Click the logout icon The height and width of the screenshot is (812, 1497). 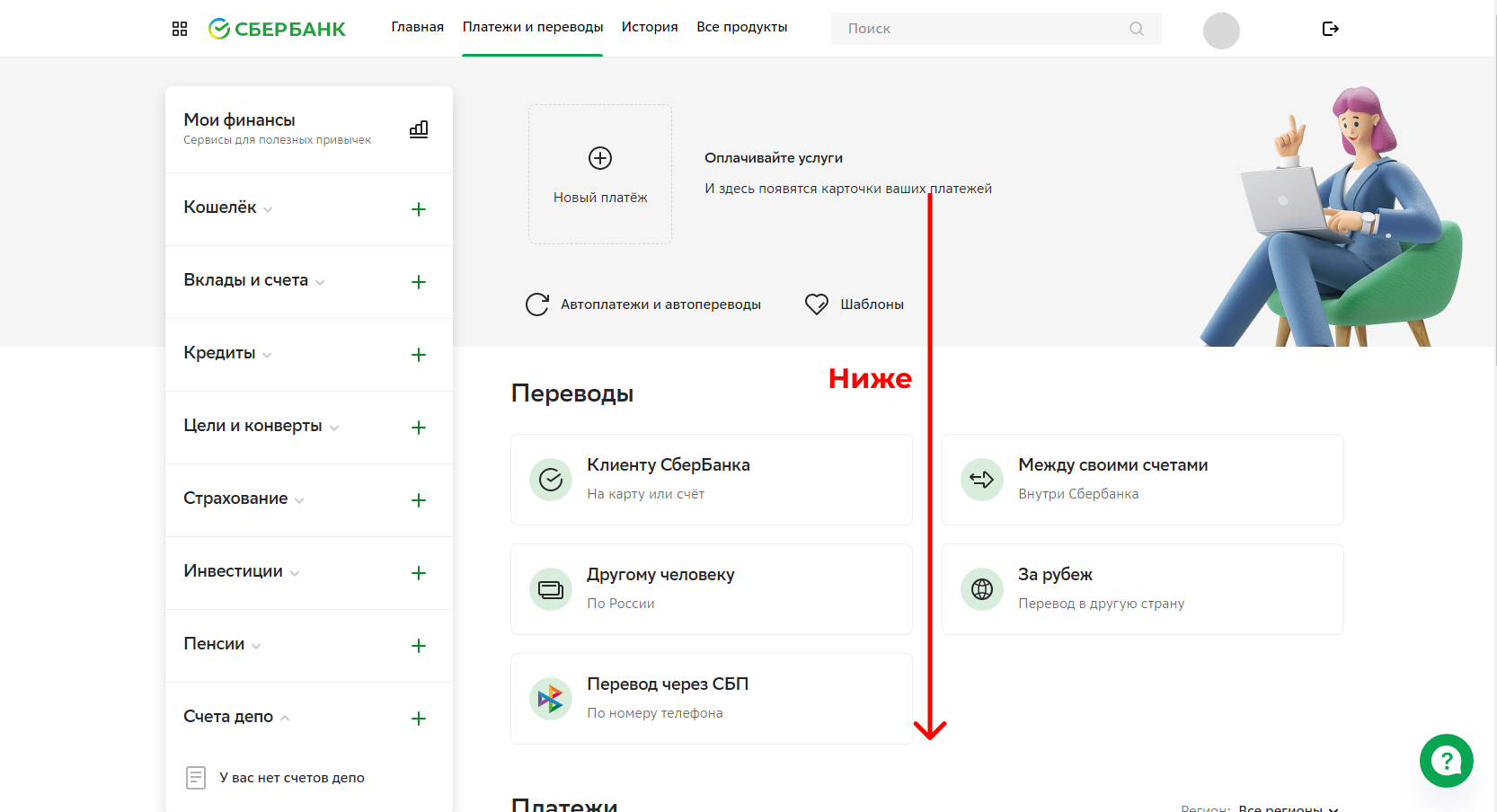tap(1331, 29)
